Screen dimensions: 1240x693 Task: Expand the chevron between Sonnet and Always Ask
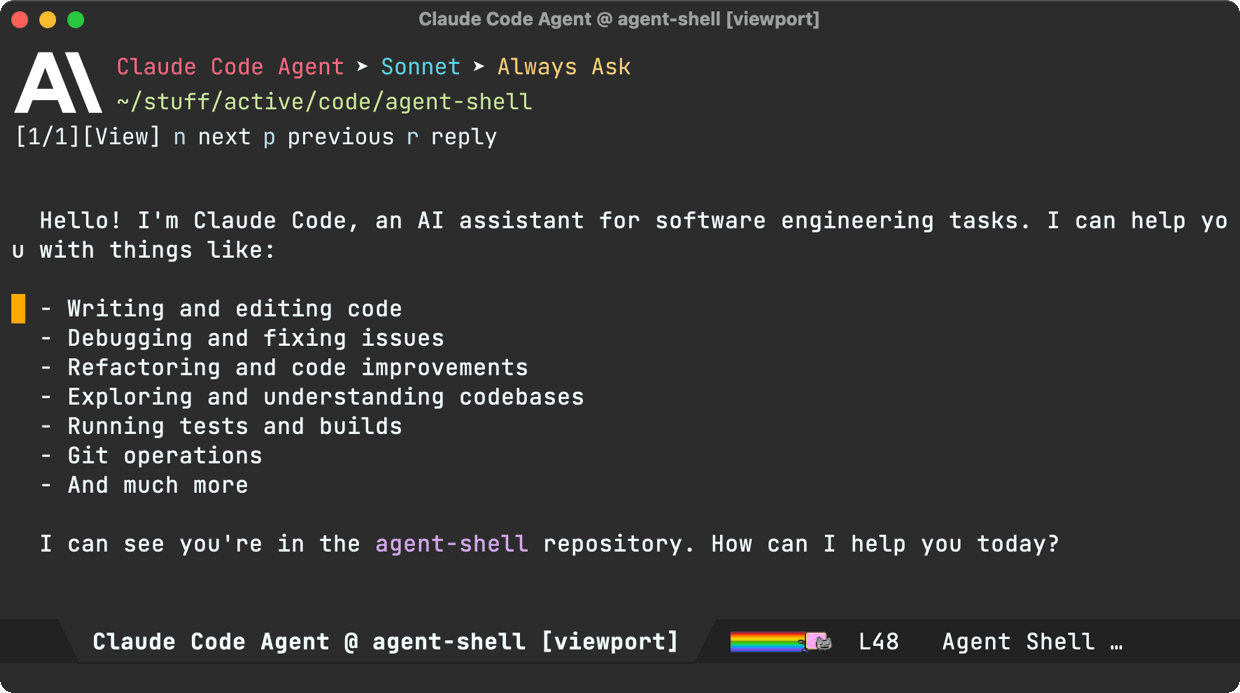click(x=477, y=66)
